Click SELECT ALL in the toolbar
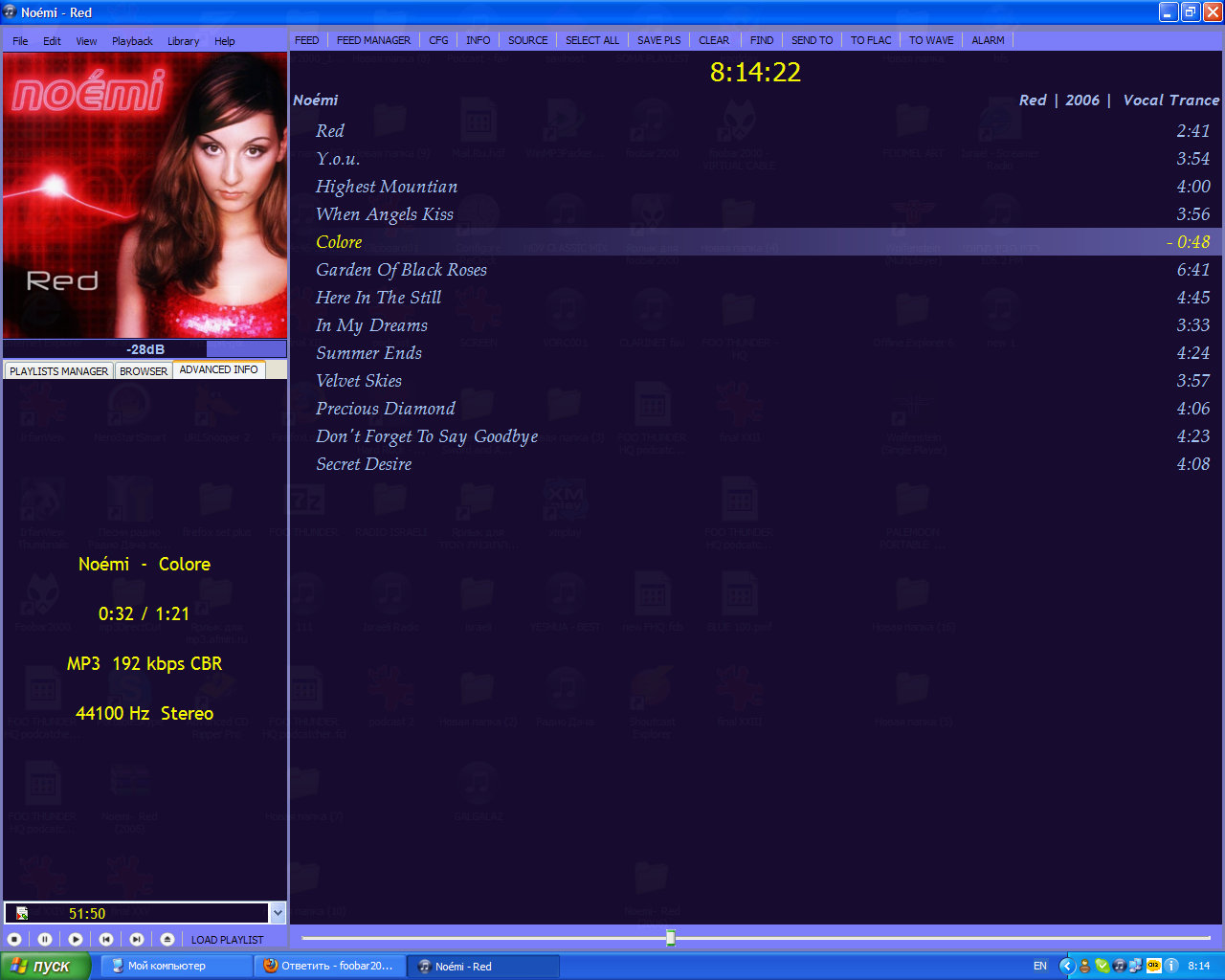This screenshot has height=980, width=1225. point(592,40)
